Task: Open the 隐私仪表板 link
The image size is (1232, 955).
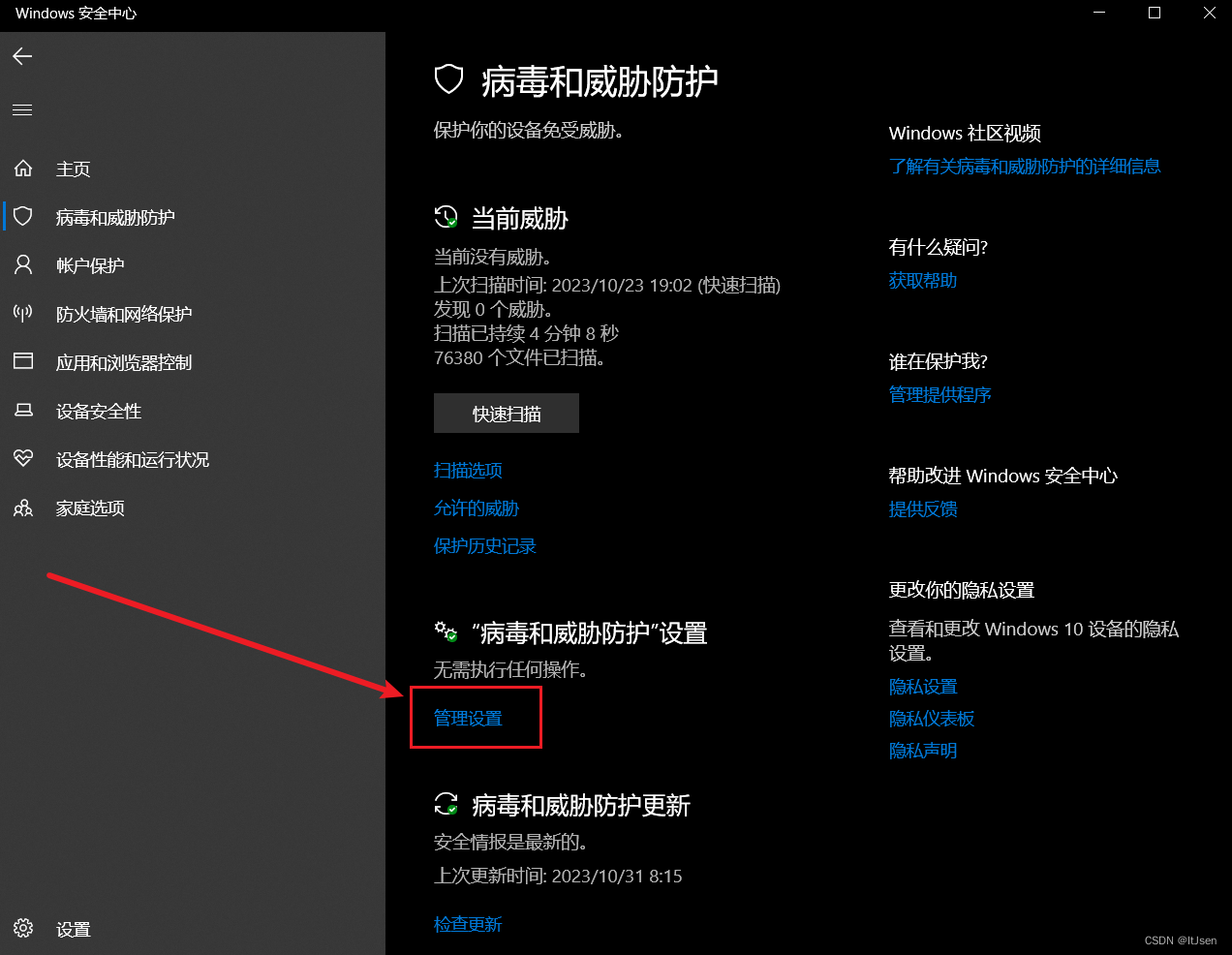Action: 932,718
